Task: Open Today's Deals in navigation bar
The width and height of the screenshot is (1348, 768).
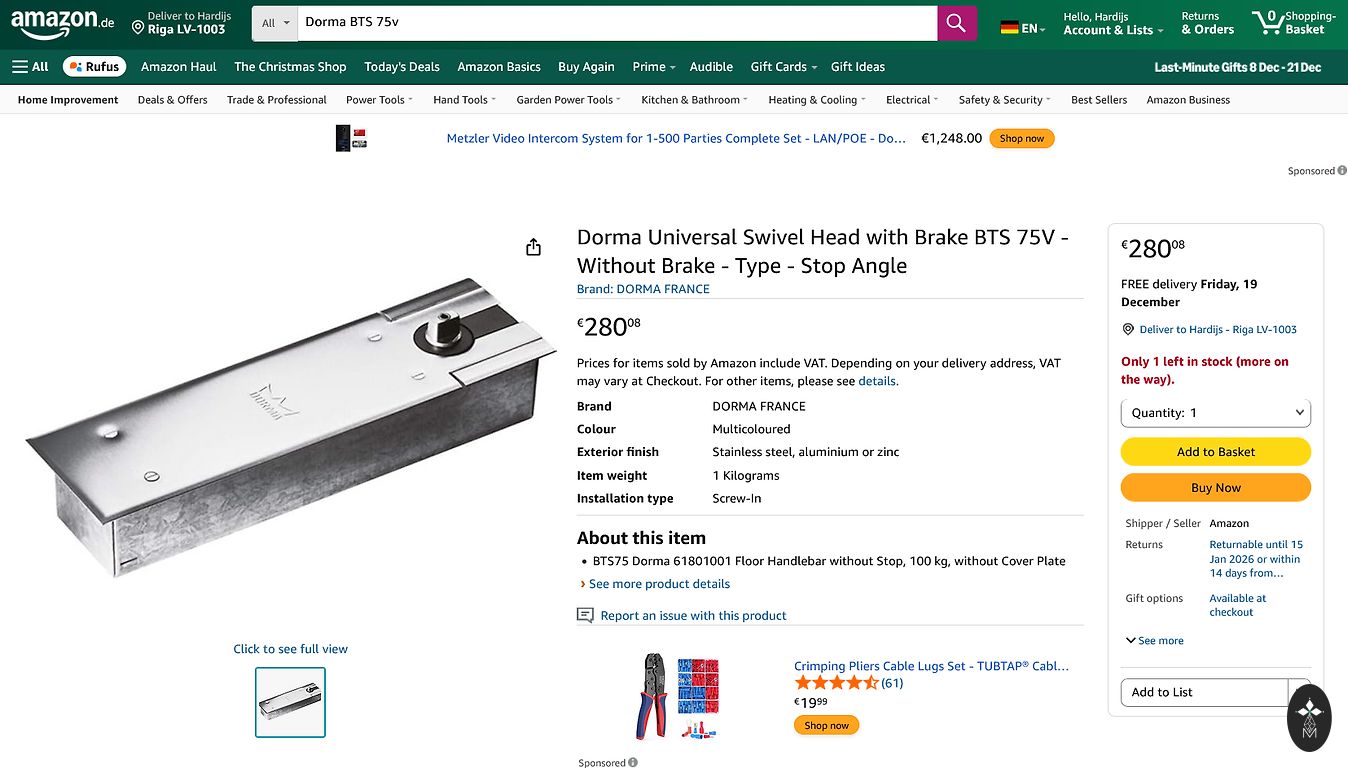Action: 402,67
